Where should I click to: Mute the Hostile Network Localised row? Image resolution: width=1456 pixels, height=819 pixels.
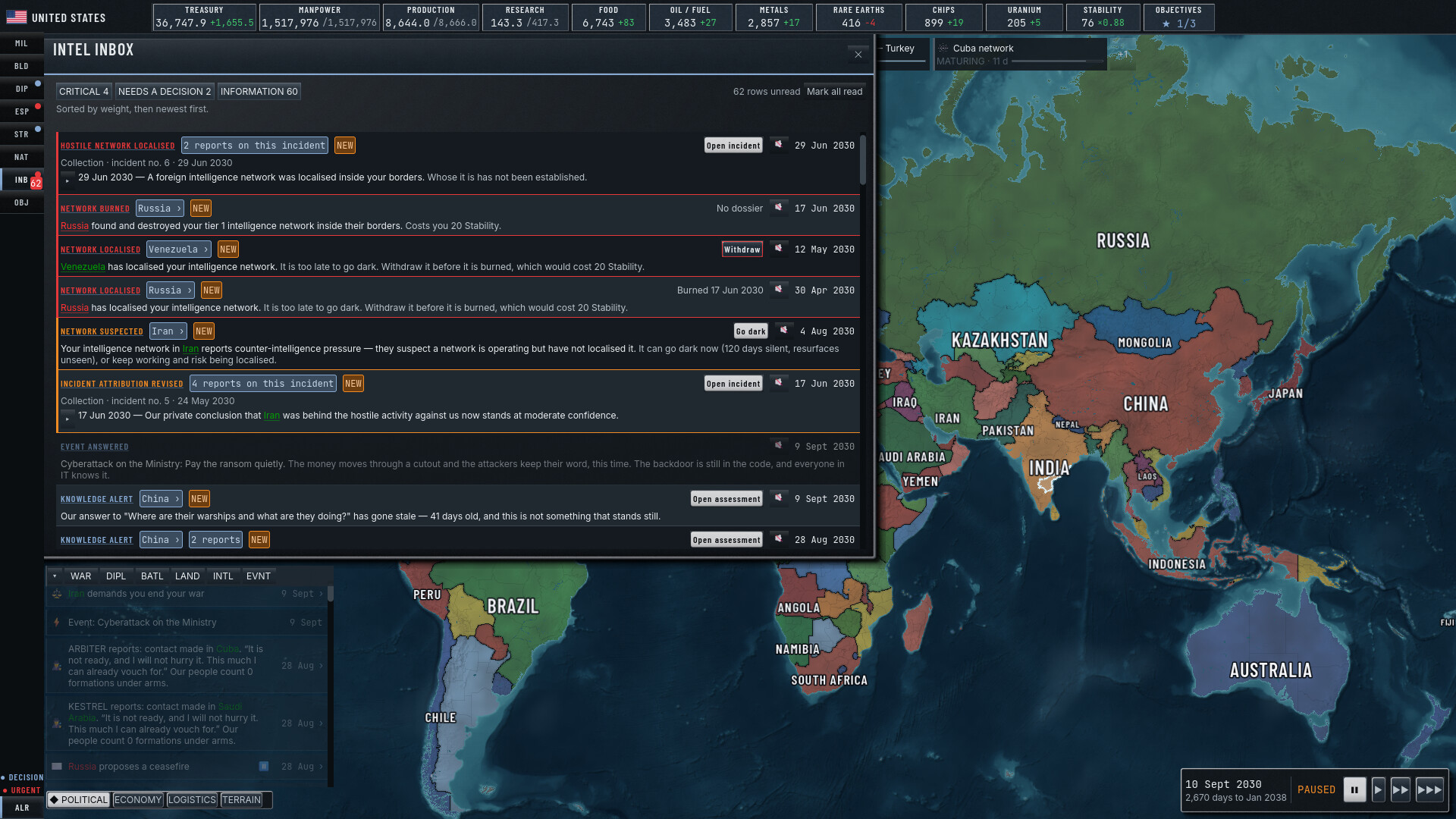point(779,145)
